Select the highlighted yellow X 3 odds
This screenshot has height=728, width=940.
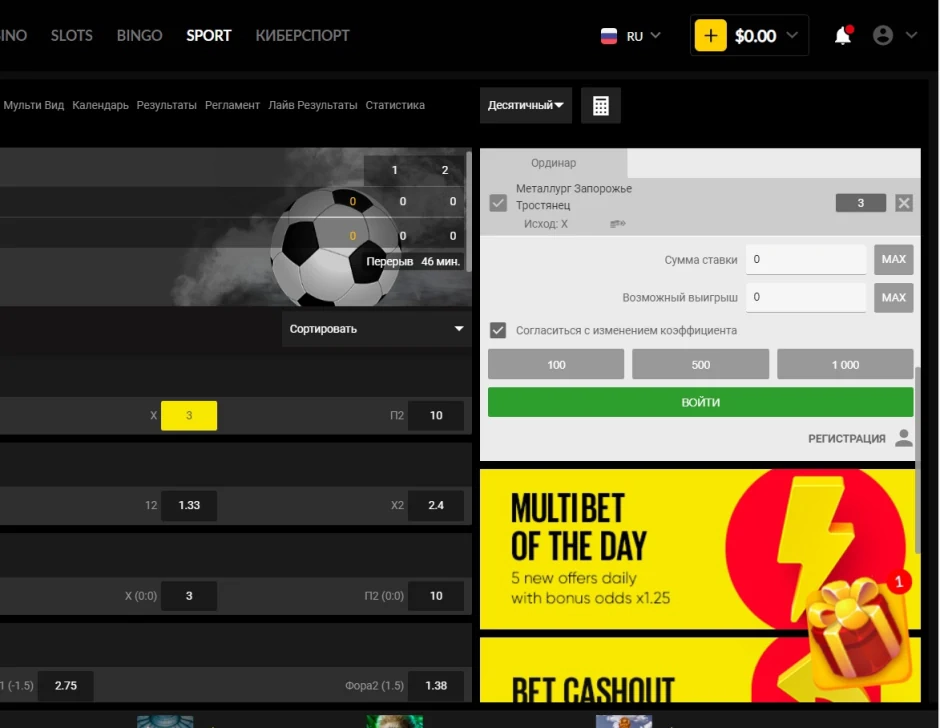click(x=189, y=416)
